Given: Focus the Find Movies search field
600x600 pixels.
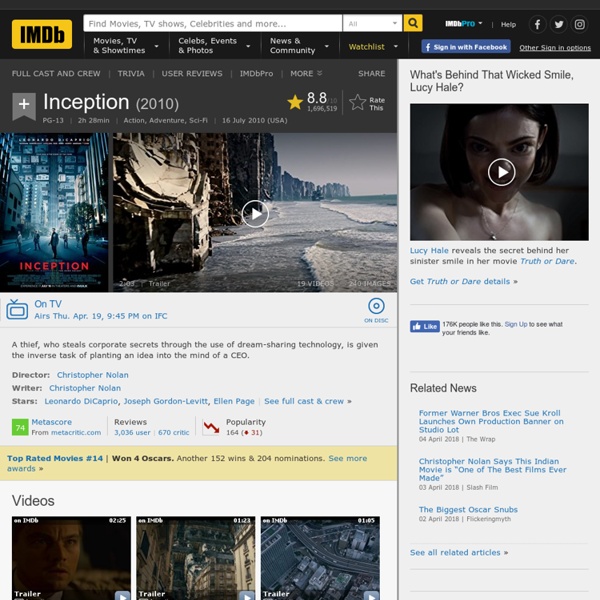Looking at the screenshot, I should 212,23.
